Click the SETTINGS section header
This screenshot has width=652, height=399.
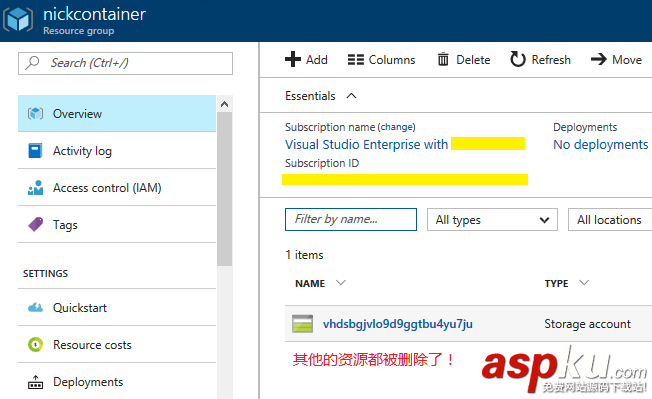(x=45, y=273)
